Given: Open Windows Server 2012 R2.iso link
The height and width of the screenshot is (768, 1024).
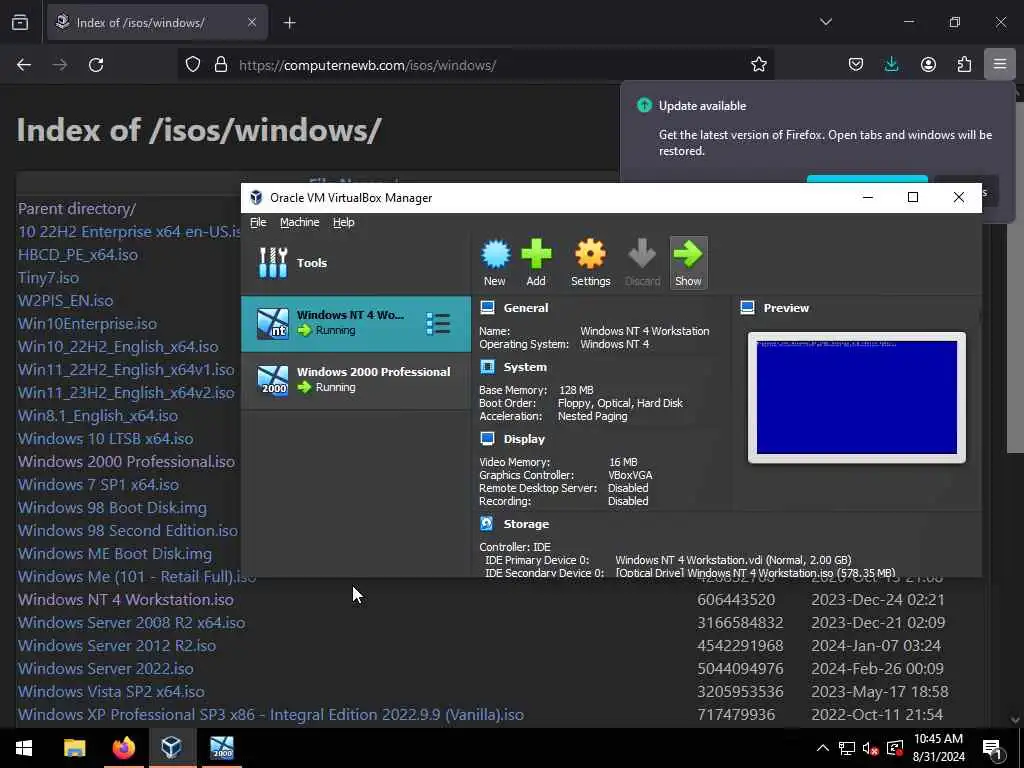Looking at the screenshot, I should [117, 645].
